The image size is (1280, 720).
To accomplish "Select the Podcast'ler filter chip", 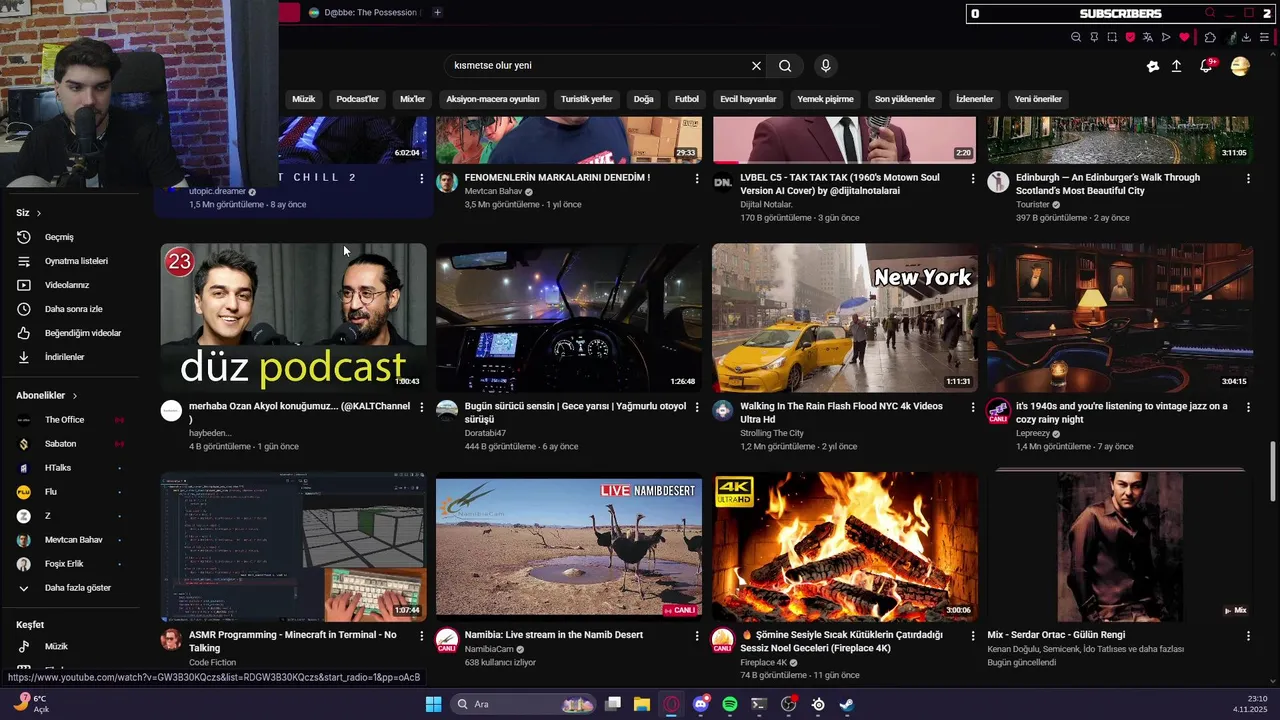I will (357, 99).
